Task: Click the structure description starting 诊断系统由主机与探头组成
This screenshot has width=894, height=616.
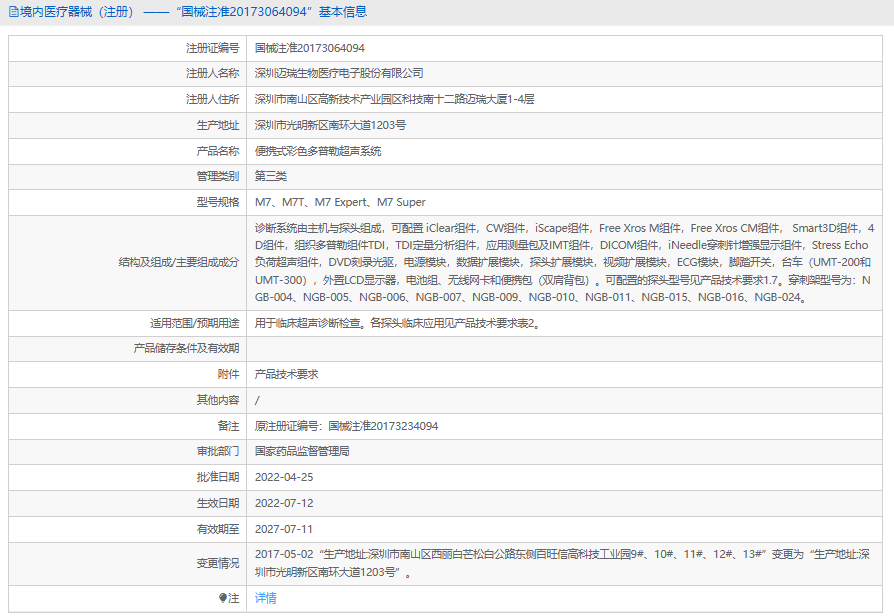Action: [564, 262]
